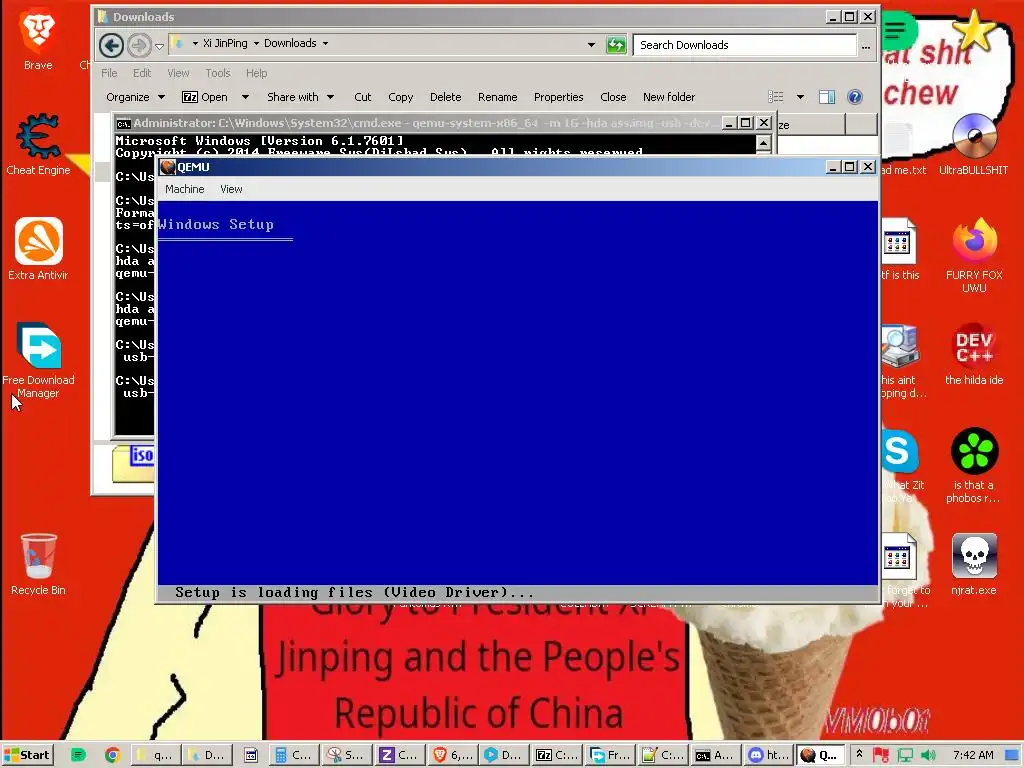Click the Open button with 7z icon

[x=205, y=97]
